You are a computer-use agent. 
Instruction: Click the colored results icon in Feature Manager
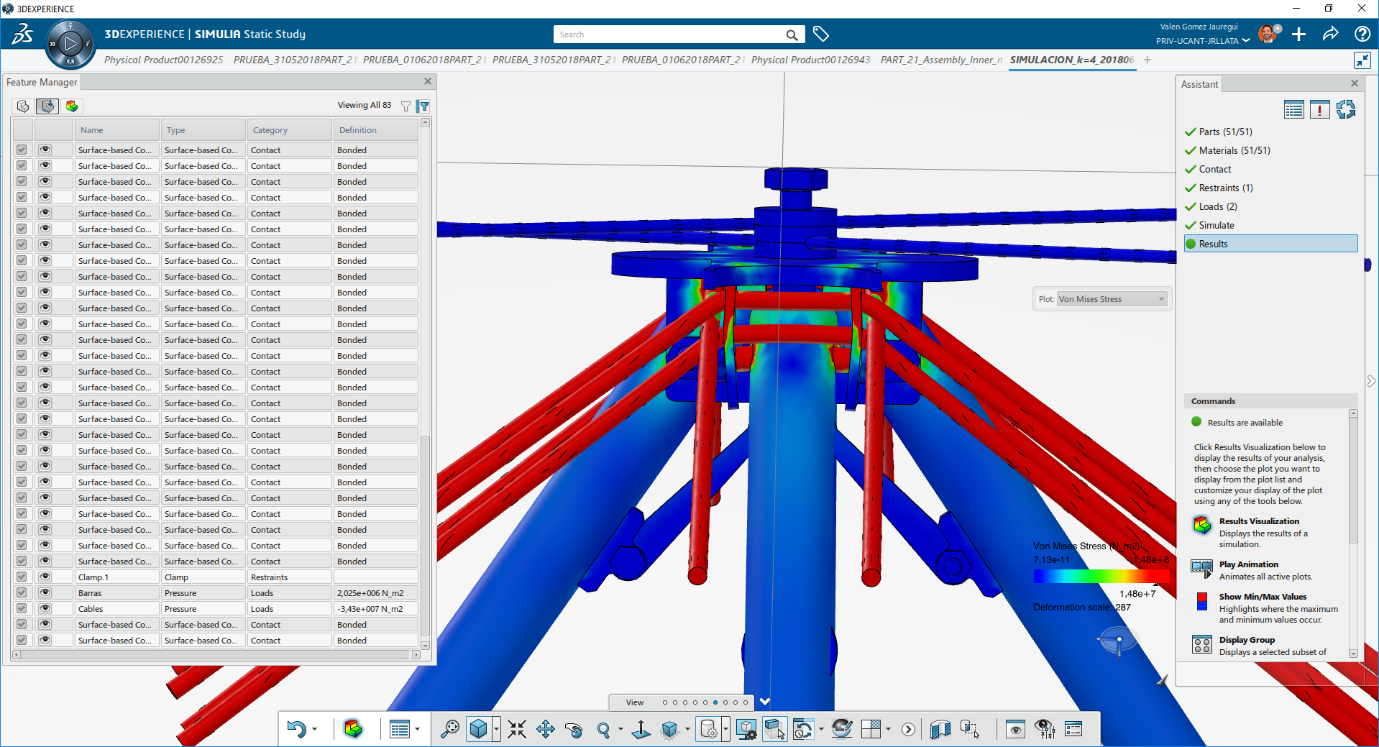72,106
